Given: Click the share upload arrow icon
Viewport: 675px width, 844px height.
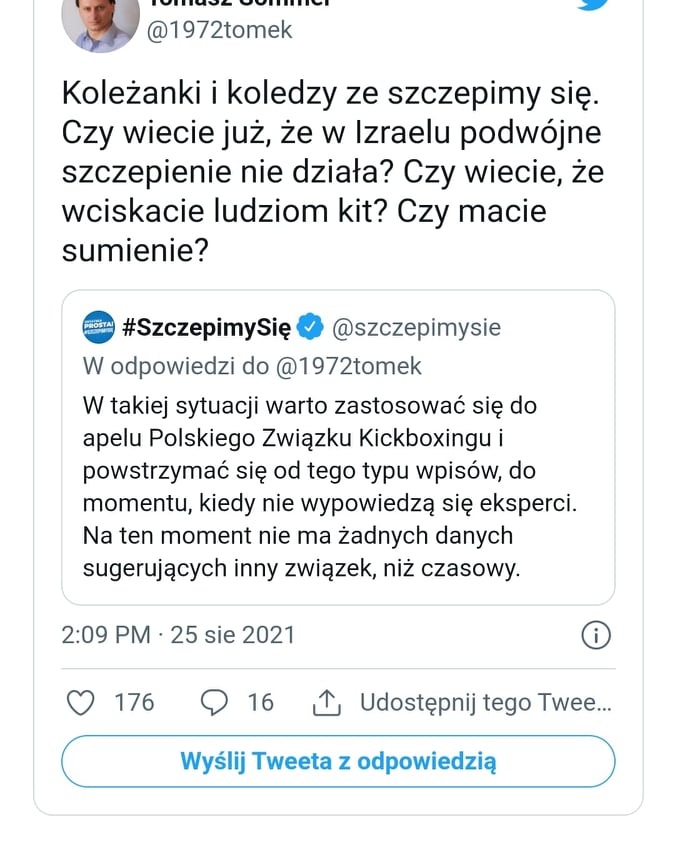Looking at the screenshot, I should coord(327,703).
